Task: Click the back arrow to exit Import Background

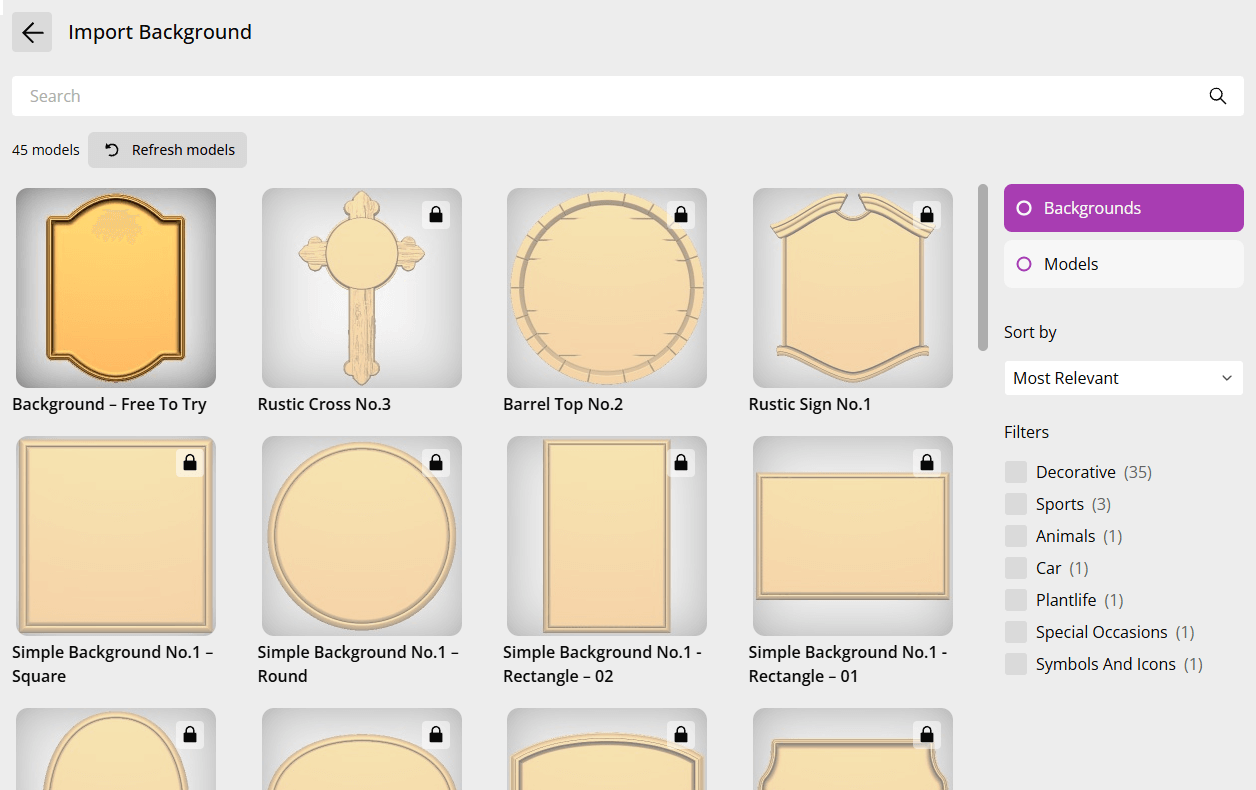Action: [31, 32]
